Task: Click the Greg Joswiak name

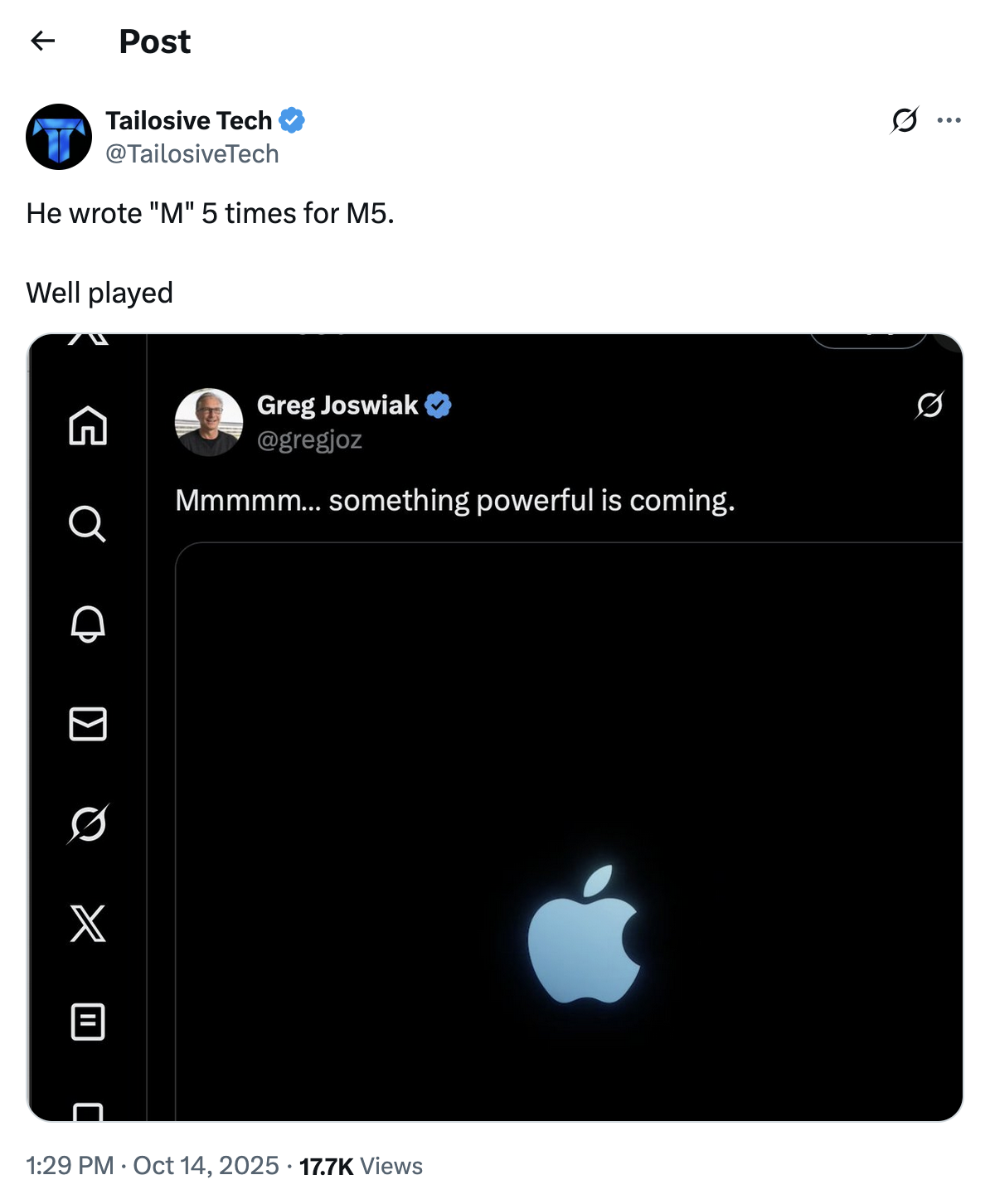Action: (x=337, y=405)
